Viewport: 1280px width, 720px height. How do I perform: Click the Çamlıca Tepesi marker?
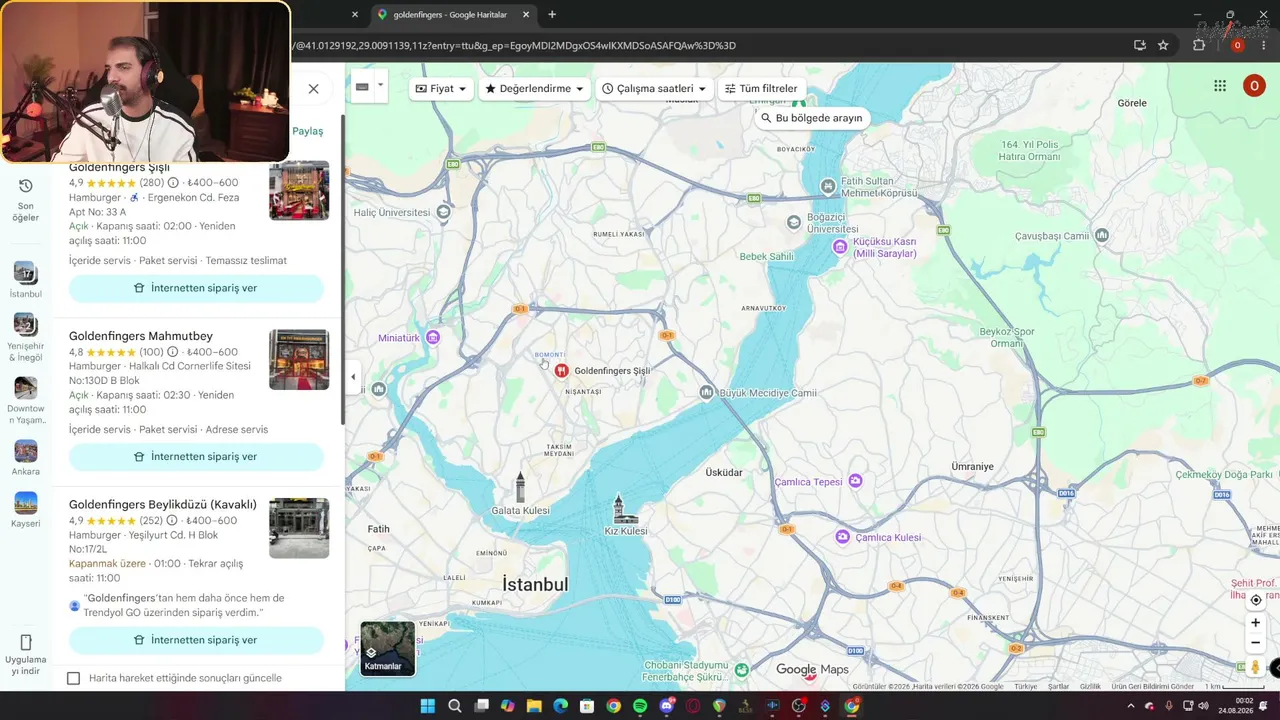(855, 481)
